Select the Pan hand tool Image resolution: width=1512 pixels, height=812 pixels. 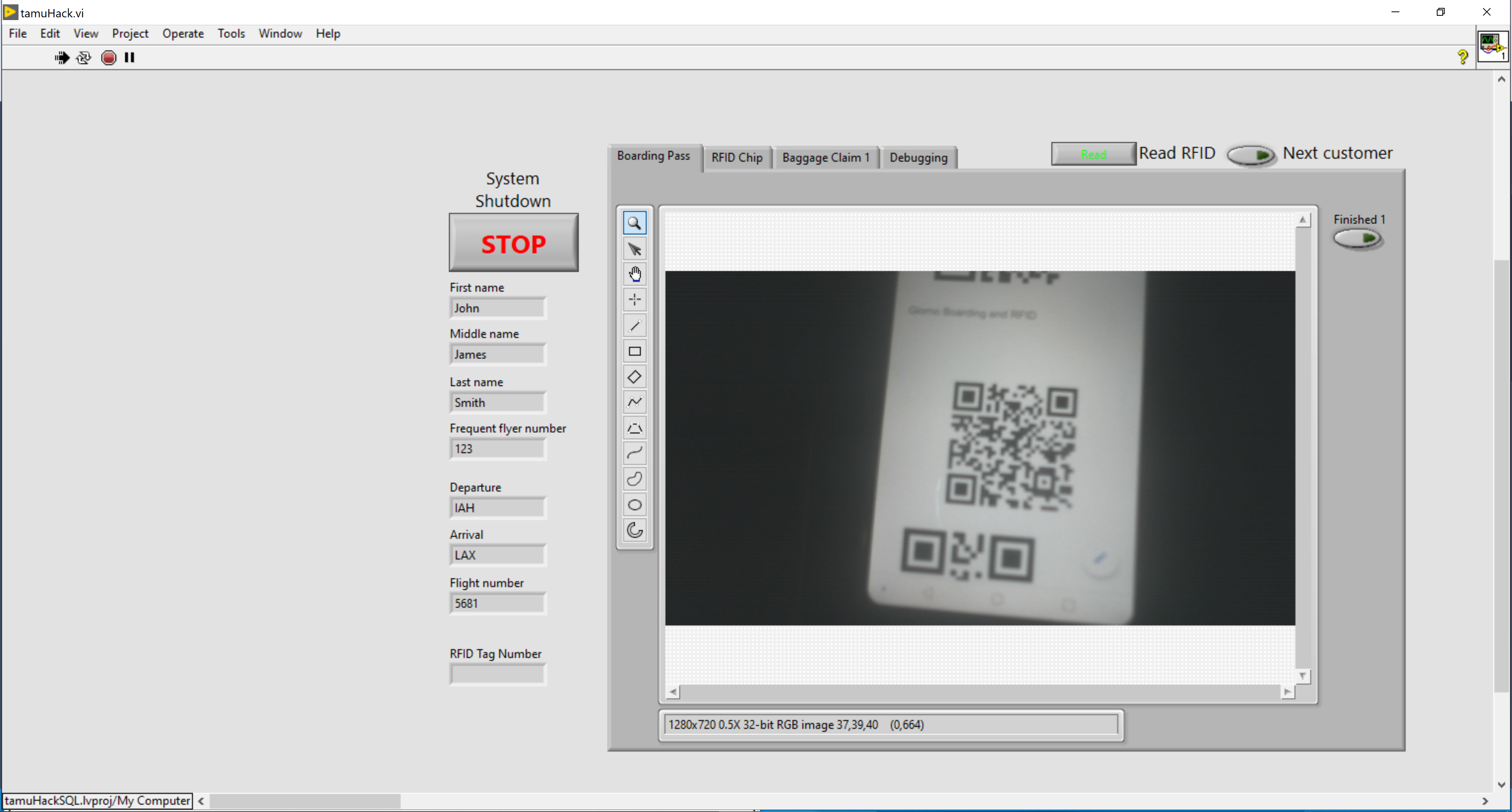[634, 274]
